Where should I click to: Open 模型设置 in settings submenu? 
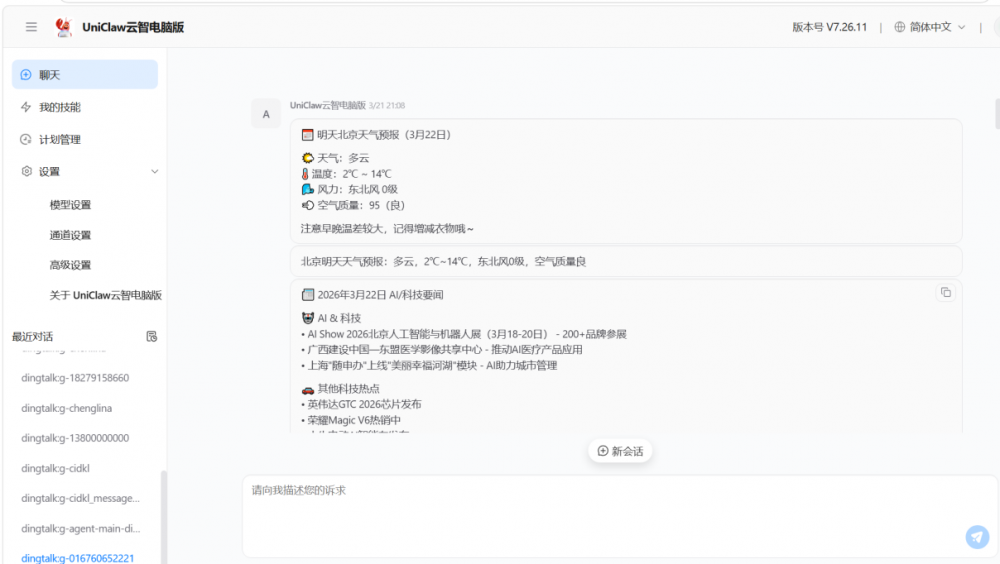[70, 205]
